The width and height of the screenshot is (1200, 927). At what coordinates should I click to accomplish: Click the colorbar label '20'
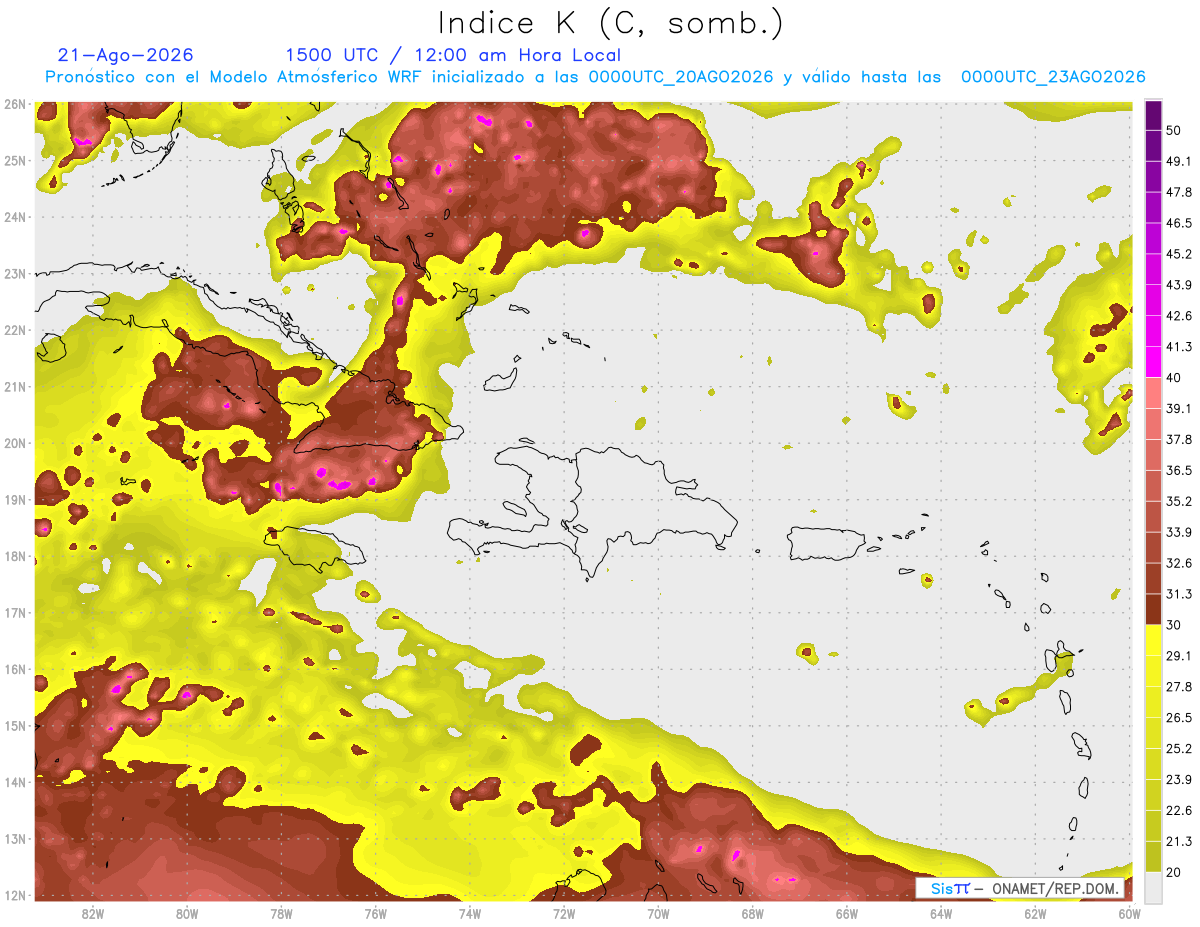[x=1174, y=872]
